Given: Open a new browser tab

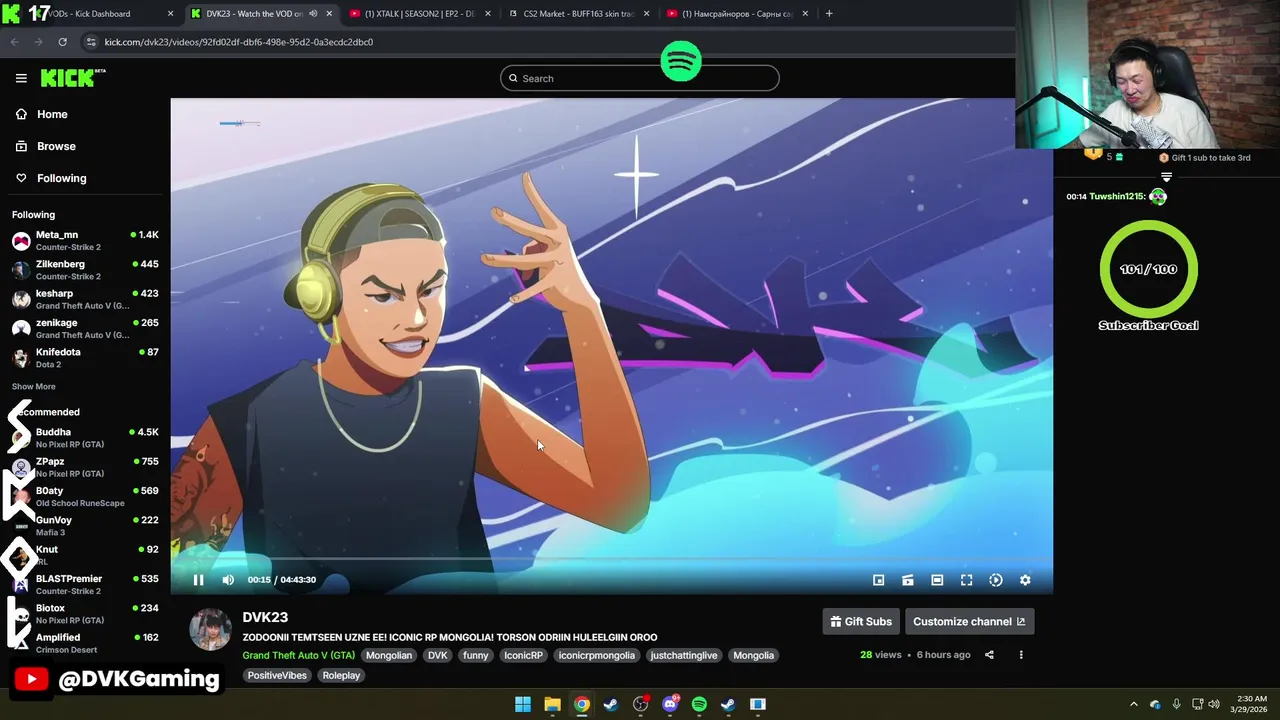Looking at the screenshot, I should [x=829, y=14].
